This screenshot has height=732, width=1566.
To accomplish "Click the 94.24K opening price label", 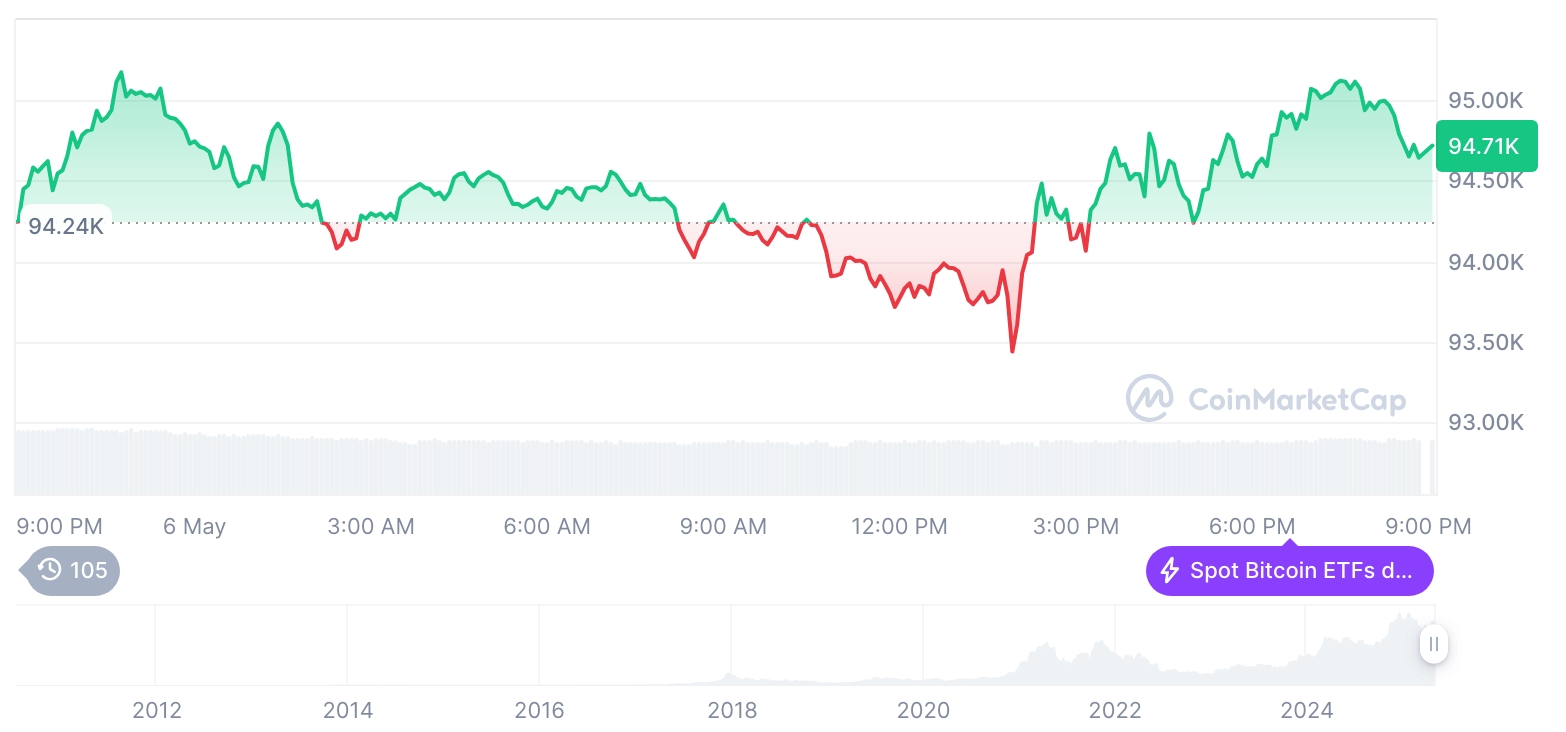I will tap(66, 226).
